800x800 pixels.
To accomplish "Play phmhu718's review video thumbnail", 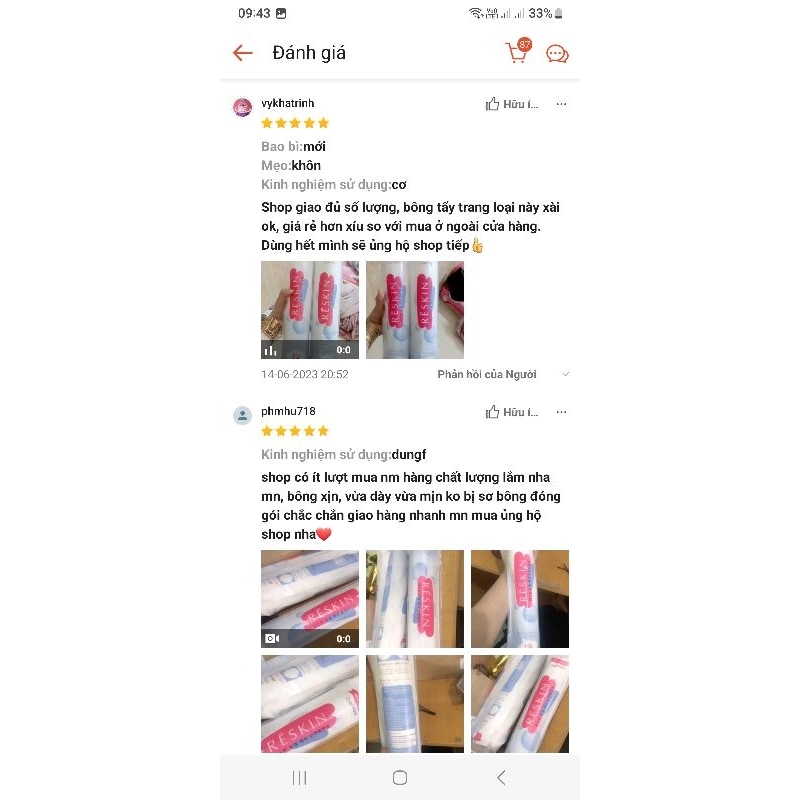I will pos(310,598).
